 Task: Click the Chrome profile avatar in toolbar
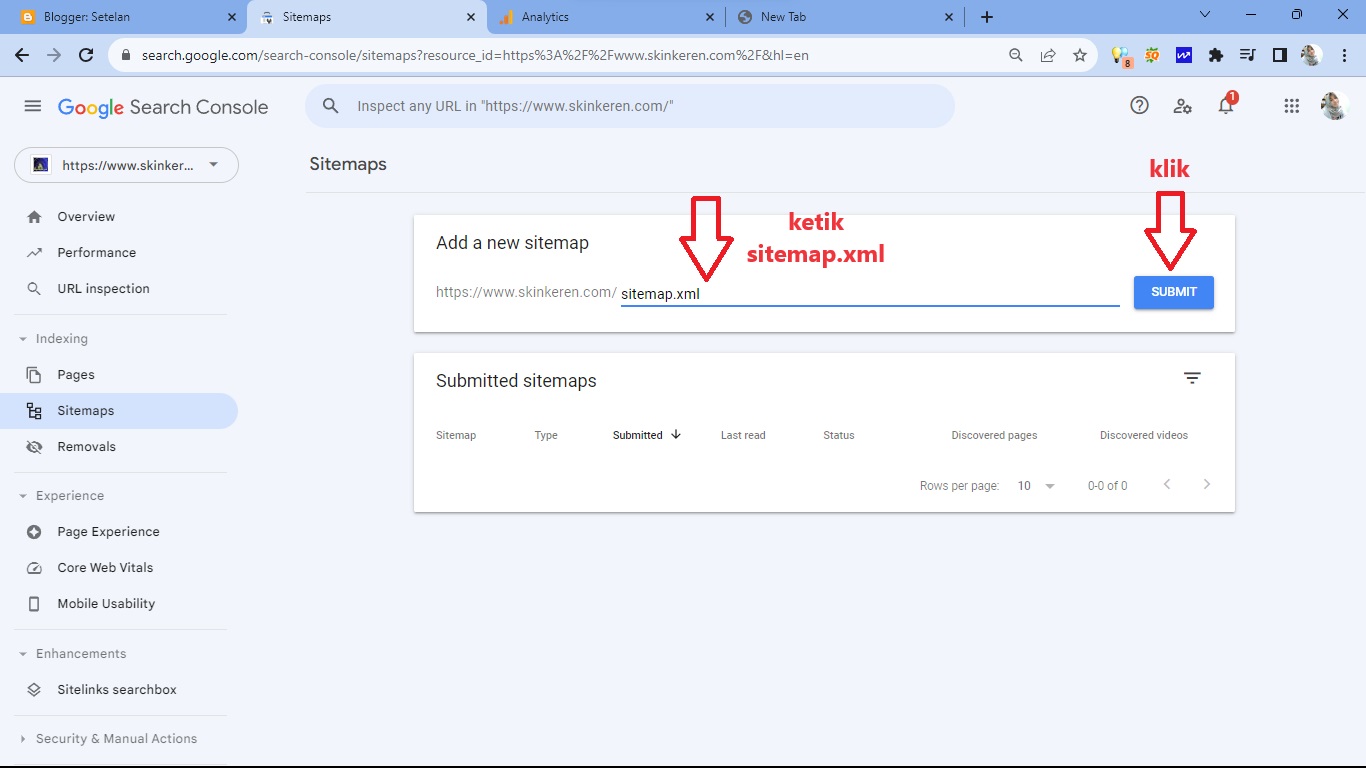1311,56
